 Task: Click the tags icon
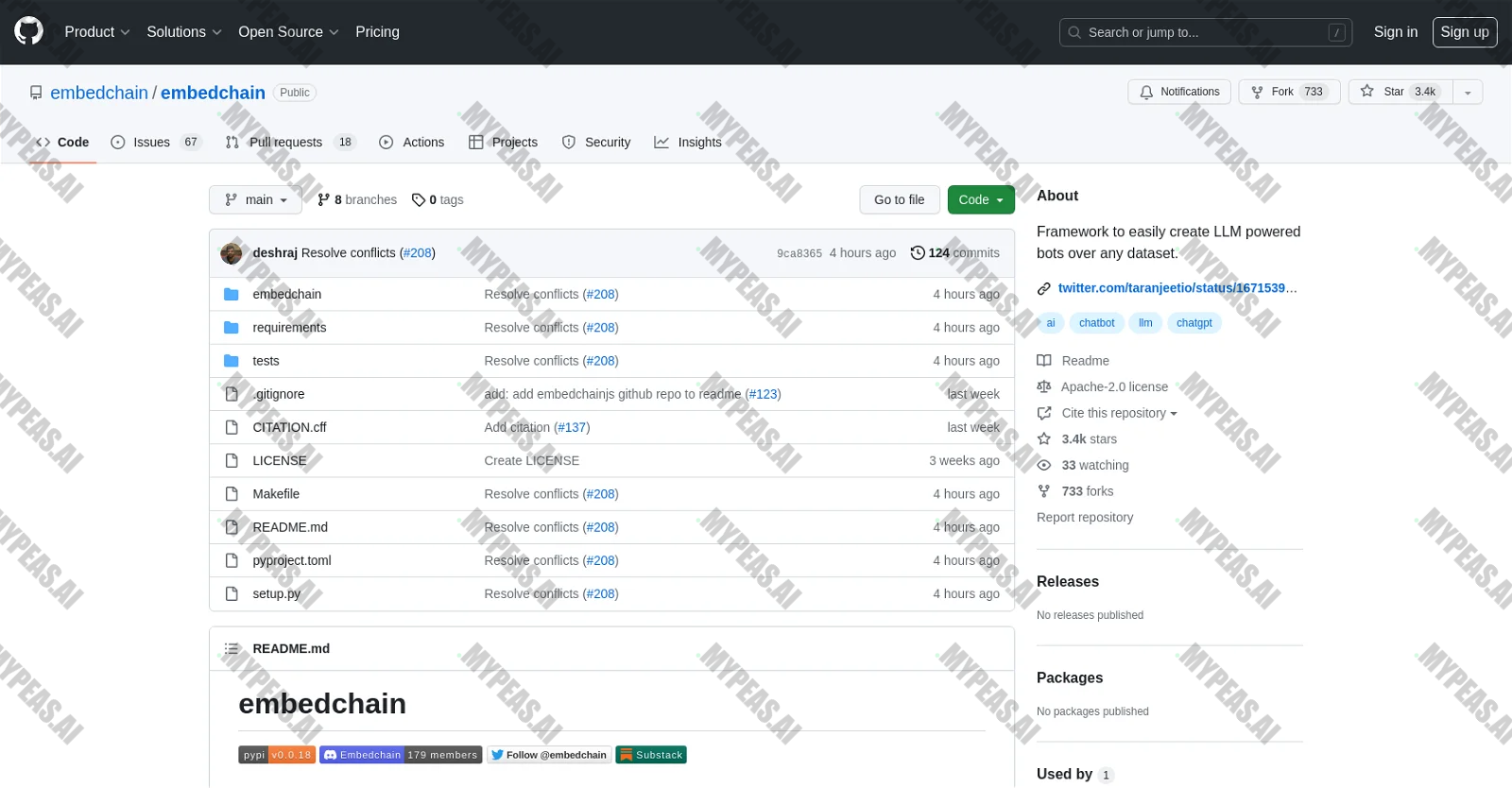pos(419,199)
